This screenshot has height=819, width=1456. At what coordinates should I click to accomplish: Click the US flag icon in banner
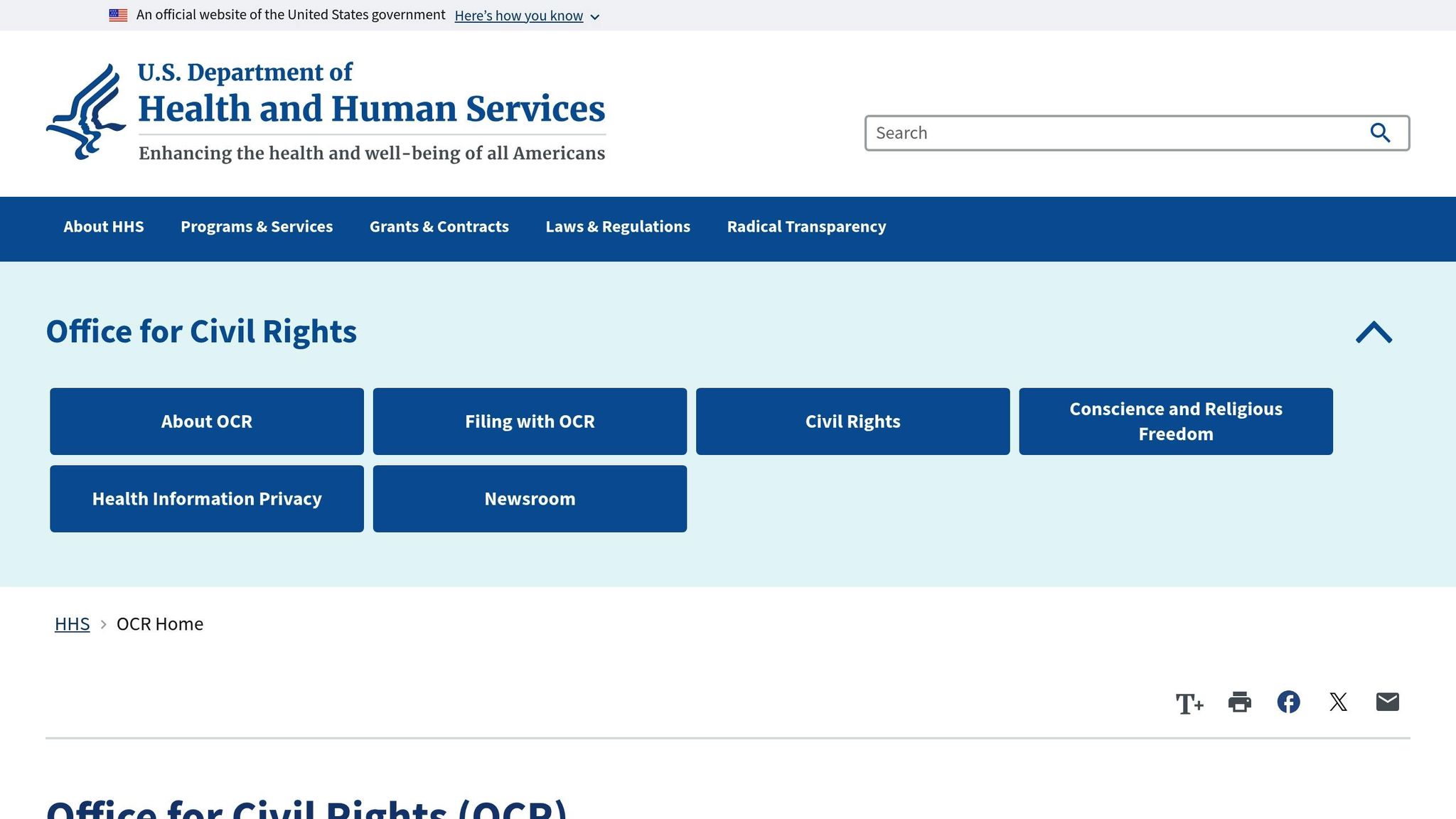pos(118,15)
